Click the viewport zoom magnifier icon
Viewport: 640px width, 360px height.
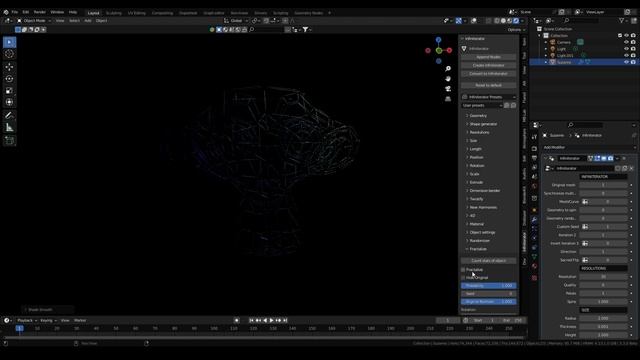click(x=448, y=69)
